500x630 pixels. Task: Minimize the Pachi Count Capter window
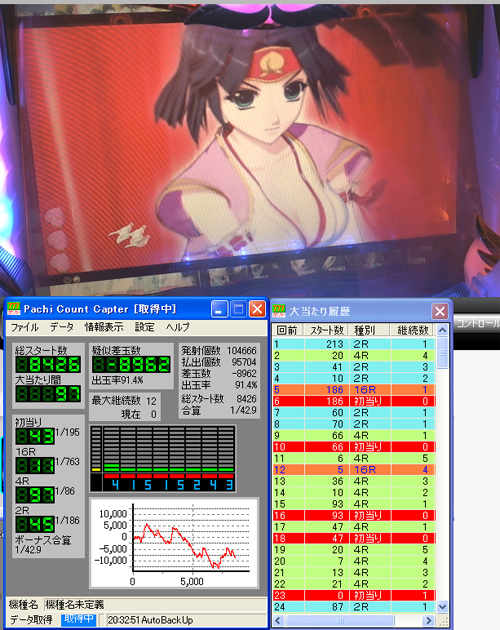(219, 309)
